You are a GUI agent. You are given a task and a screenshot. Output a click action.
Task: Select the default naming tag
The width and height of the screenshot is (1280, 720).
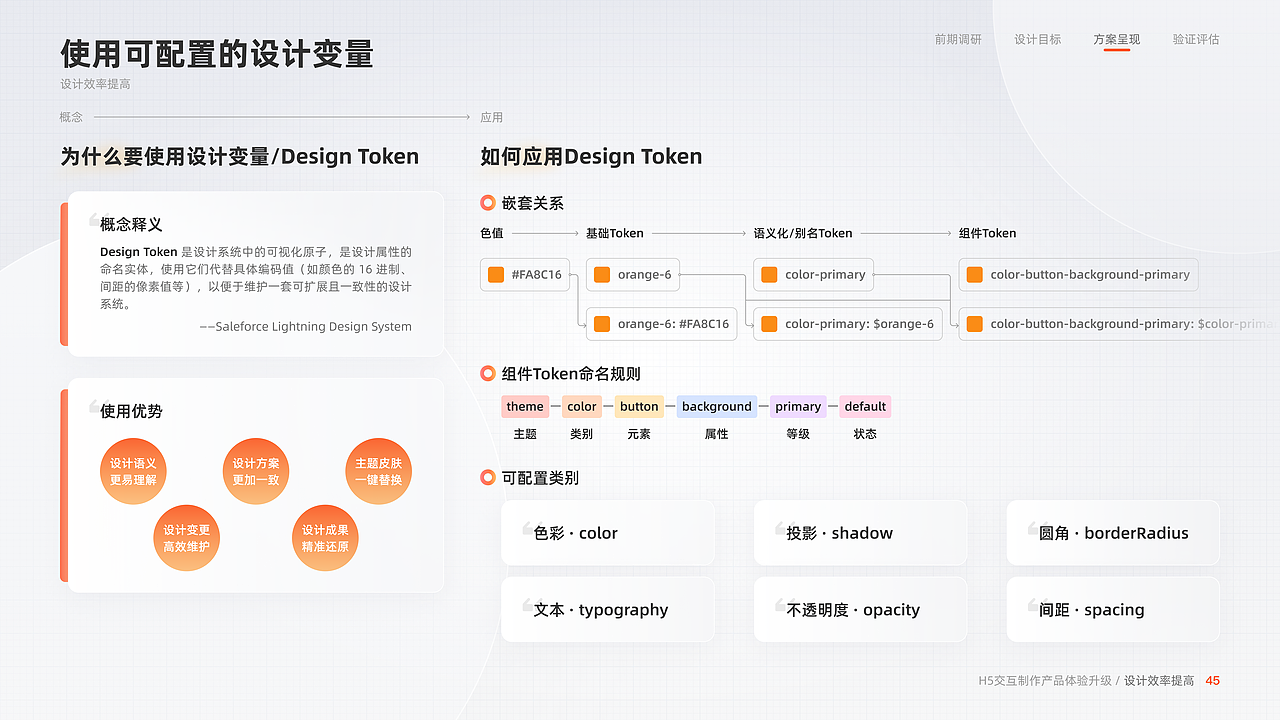[x=865, y=406]
